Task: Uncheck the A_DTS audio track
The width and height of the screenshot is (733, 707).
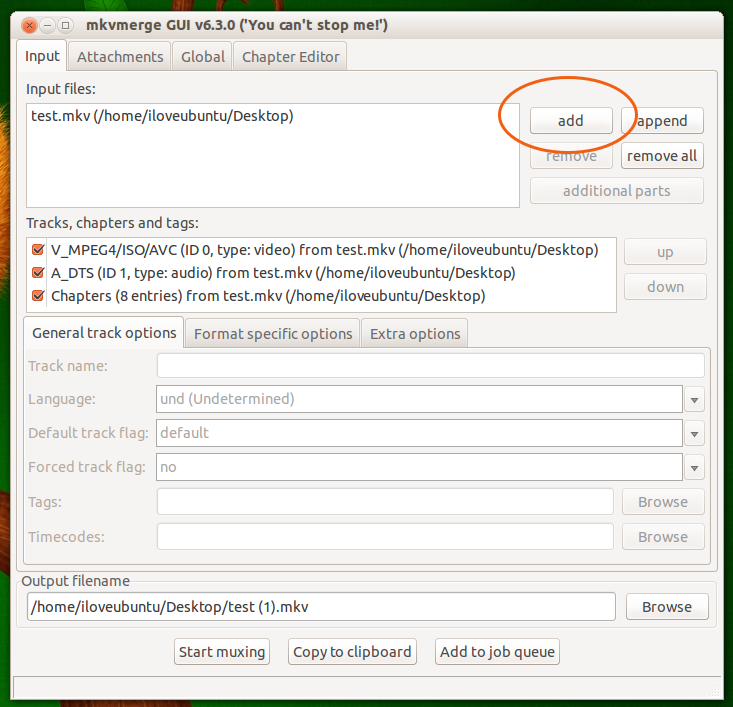Action: point(38,273)
